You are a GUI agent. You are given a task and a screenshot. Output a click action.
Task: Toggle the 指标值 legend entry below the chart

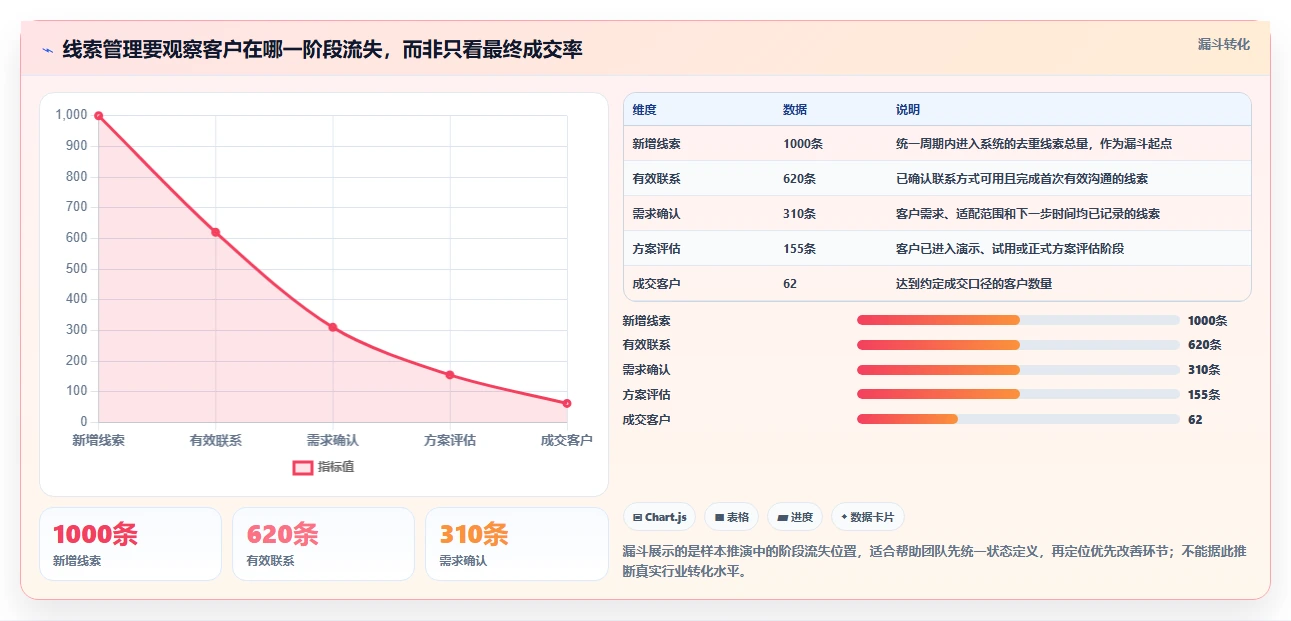(323, 467)
